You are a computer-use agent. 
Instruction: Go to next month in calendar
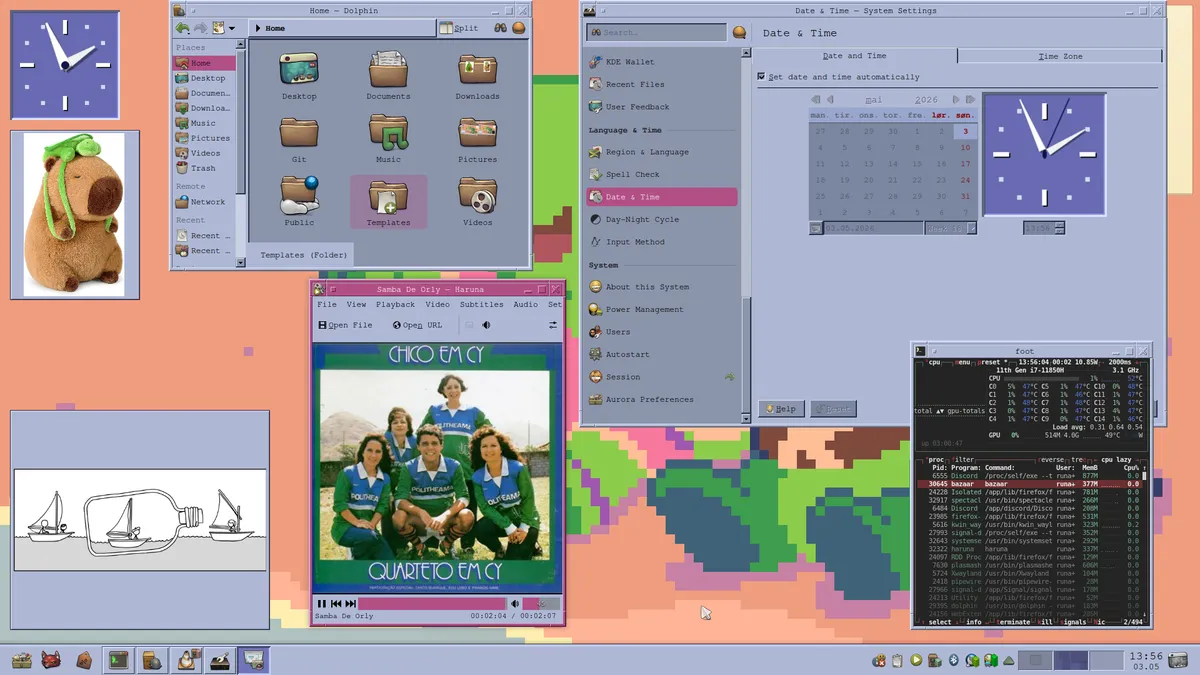point(956,100)
